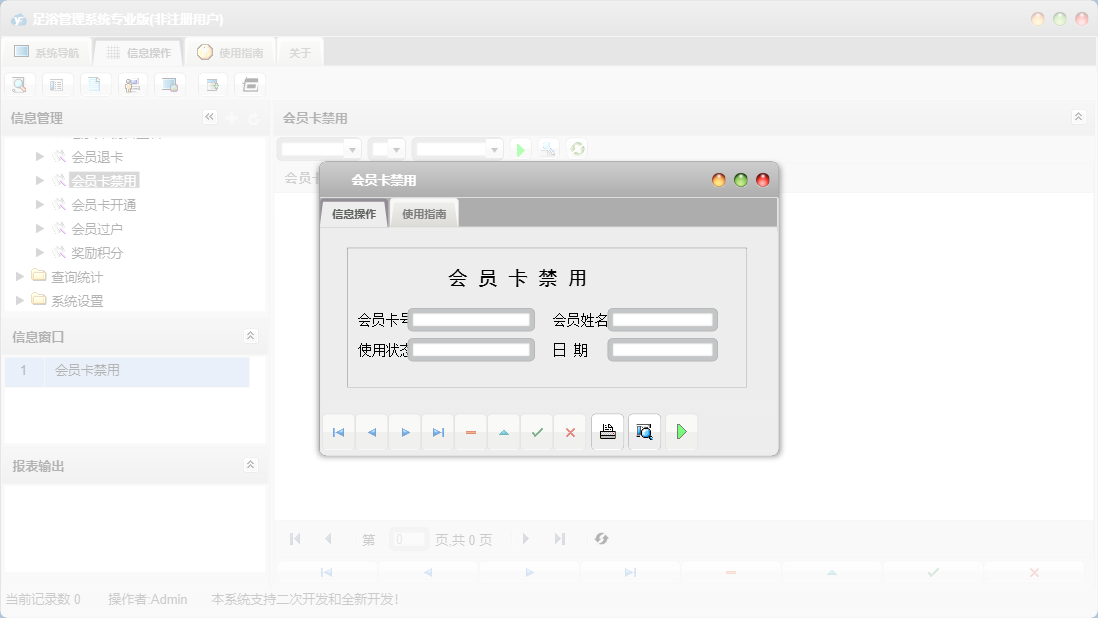Click the refresh icon next to pagination
The height and width of the screenshot is (618, 1098).
(601, 539)
